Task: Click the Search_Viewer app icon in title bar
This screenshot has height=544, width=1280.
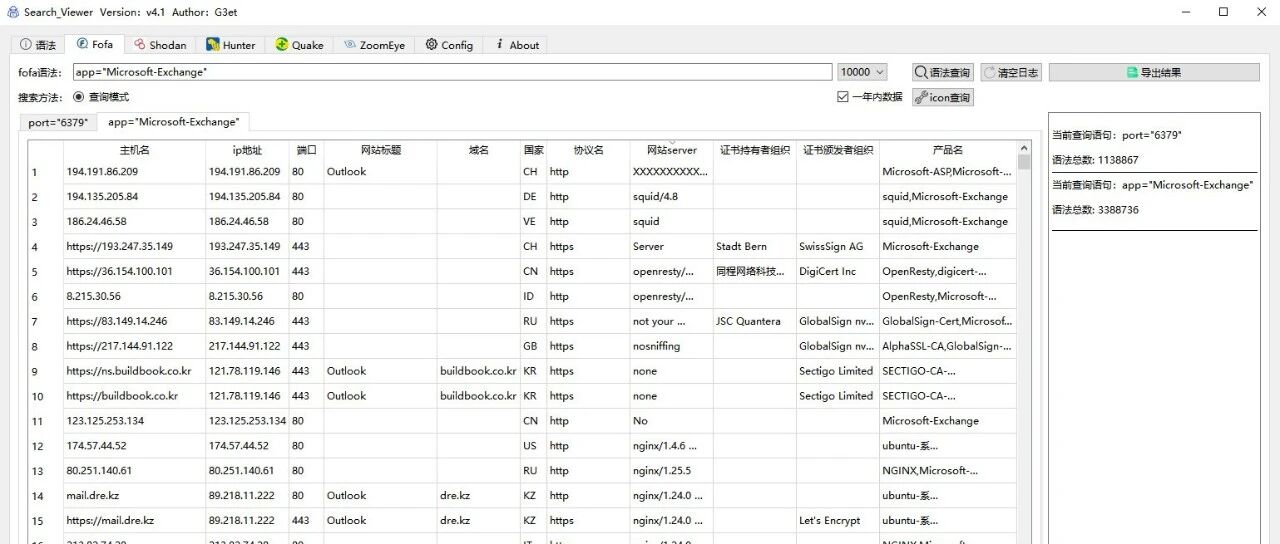Action: point(12,11)
